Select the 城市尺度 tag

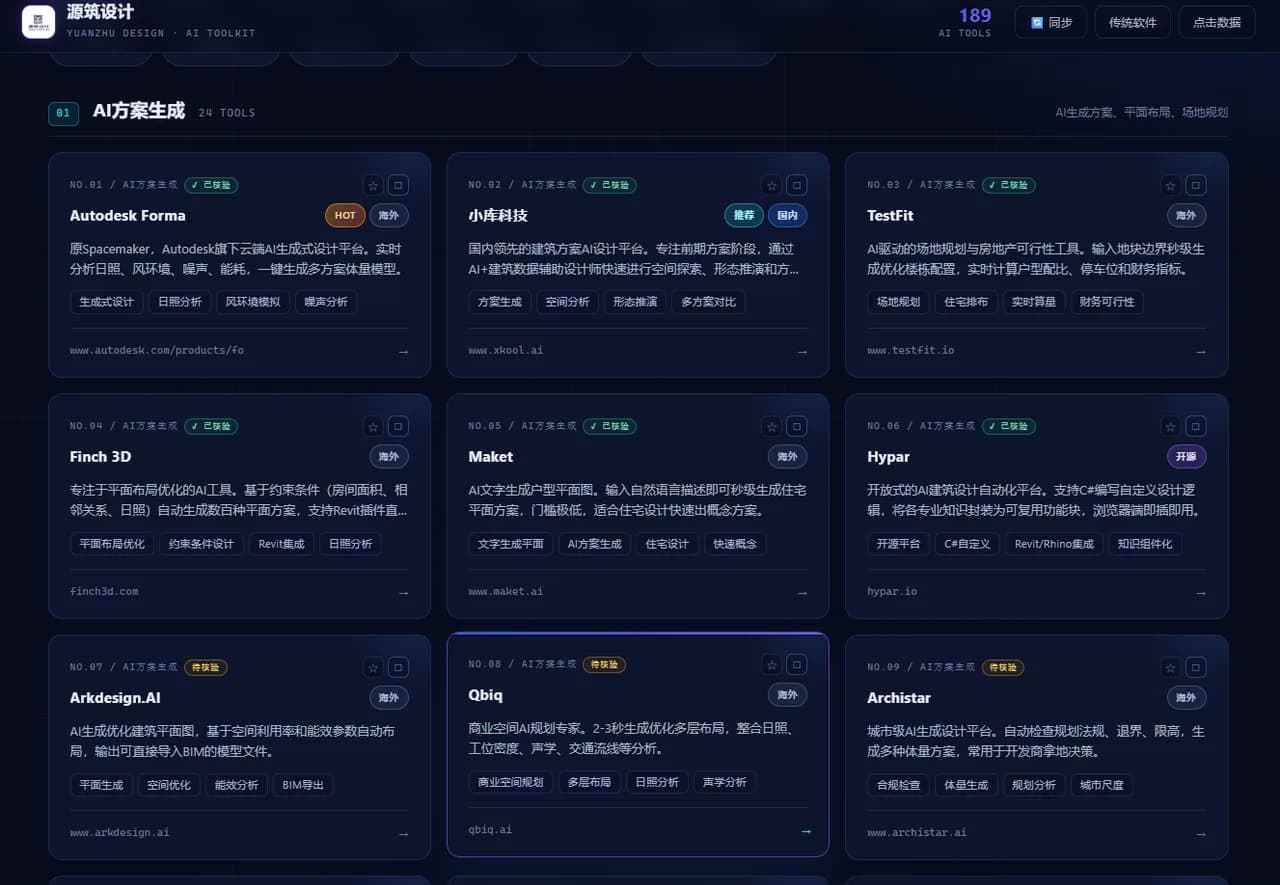[1102, 785]
